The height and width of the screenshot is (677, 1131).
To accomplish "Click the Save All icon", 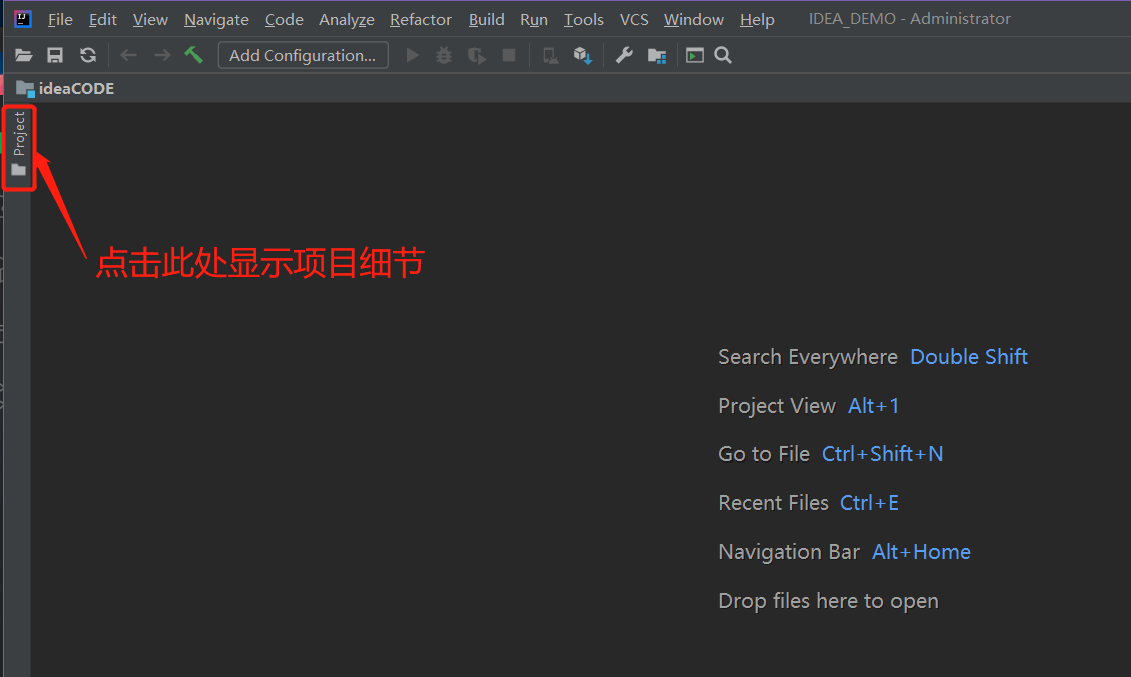I will [55, 55].
